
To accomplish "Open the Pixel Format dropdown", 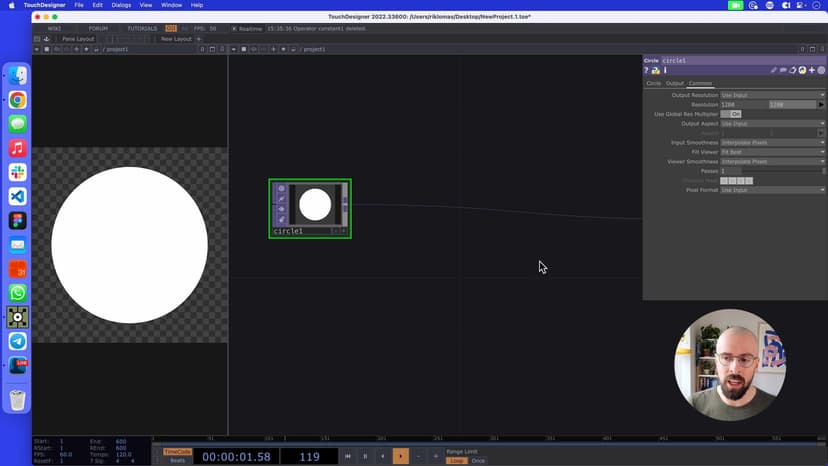I will [772, 190].
